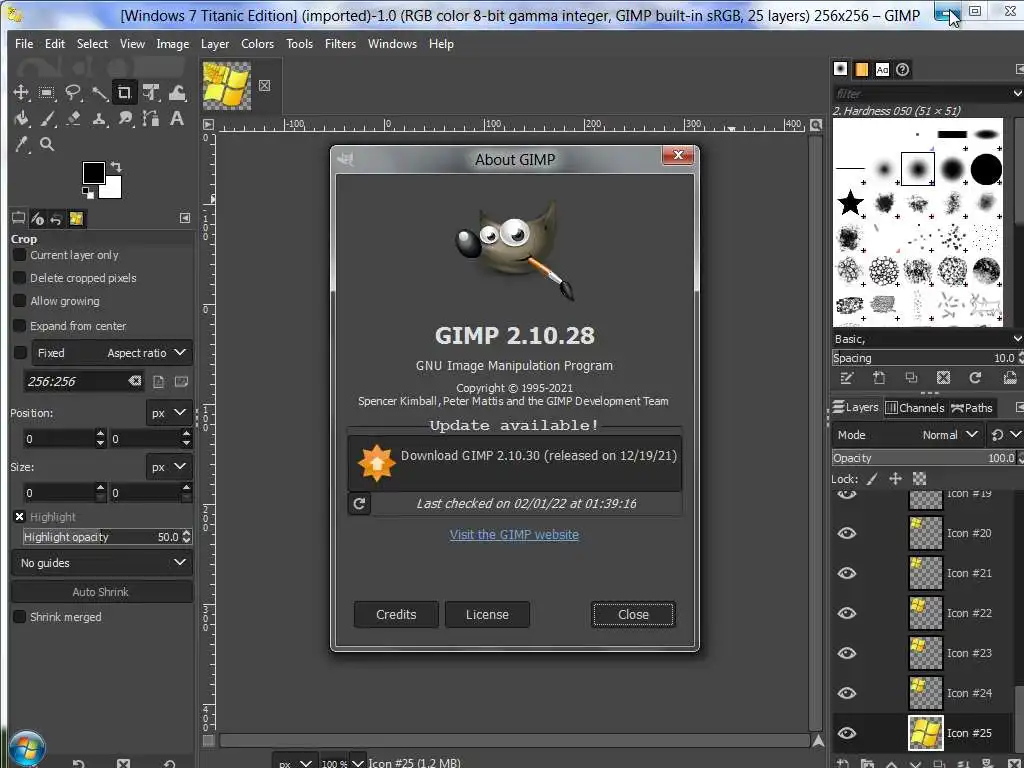Open the tool options panel menu arrow

tap(185, 218)
